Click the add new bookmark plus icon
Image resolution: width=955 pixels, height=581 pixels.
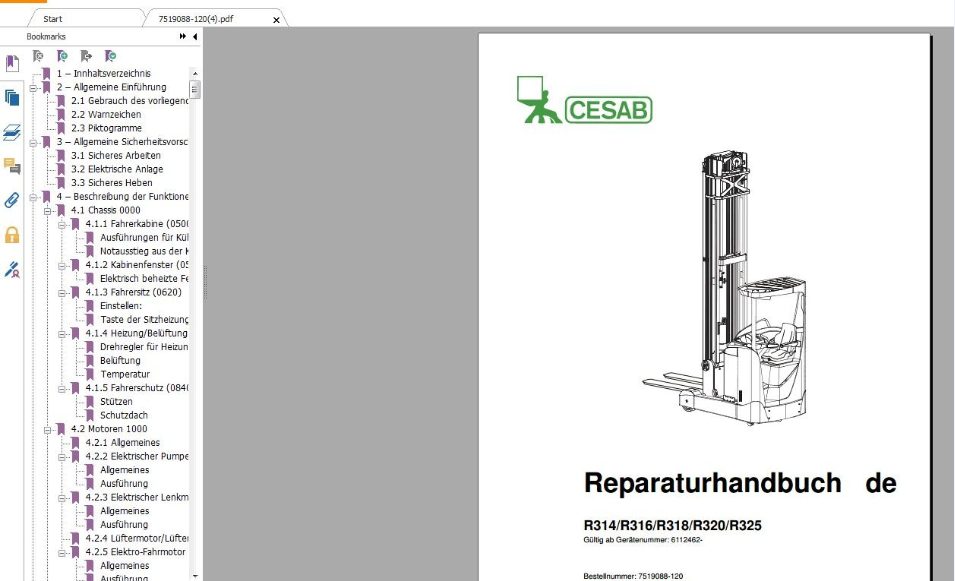(x=62, y=56)
